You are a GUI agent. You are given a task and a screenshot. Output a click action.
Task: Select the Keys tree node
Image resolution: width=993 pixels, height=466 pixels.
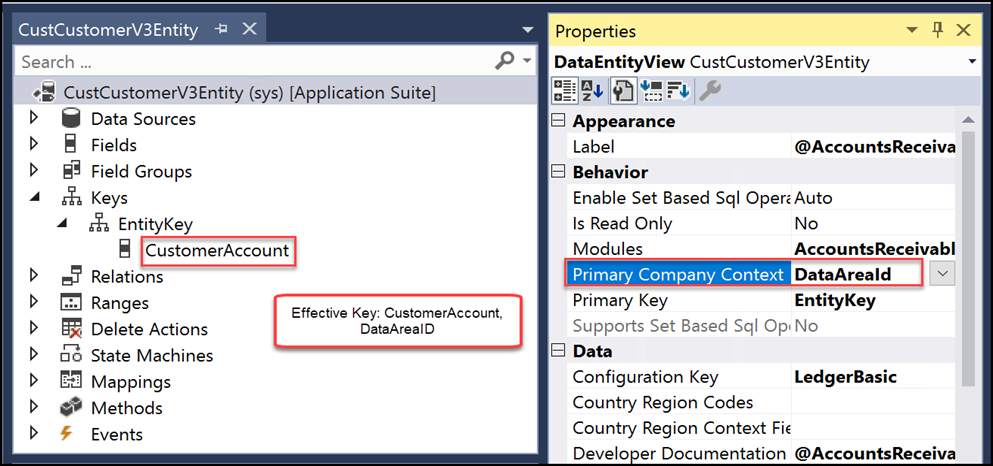pos(110,198)
